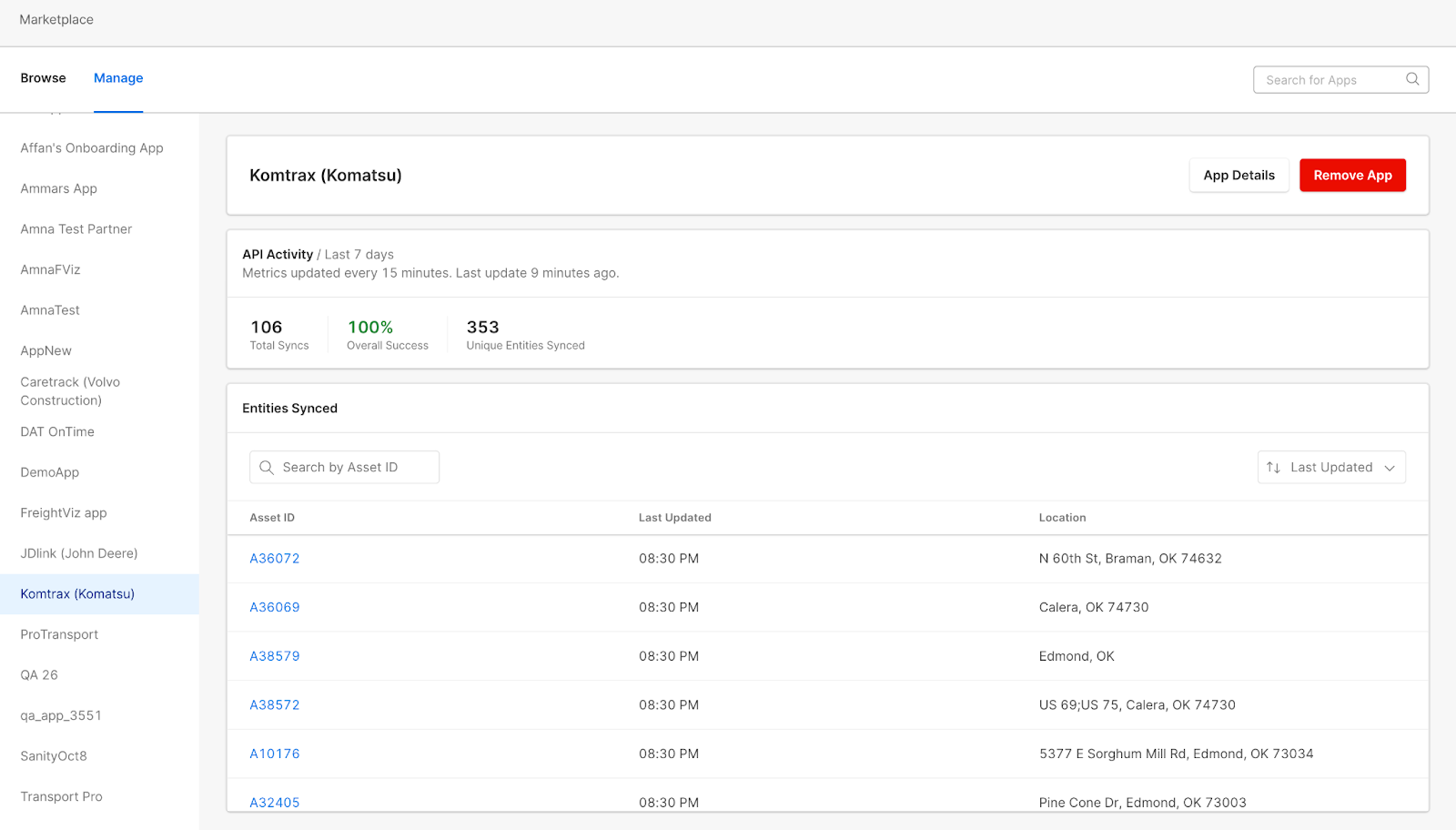Open DAT OnTime in sidebar

pos(57,431)
